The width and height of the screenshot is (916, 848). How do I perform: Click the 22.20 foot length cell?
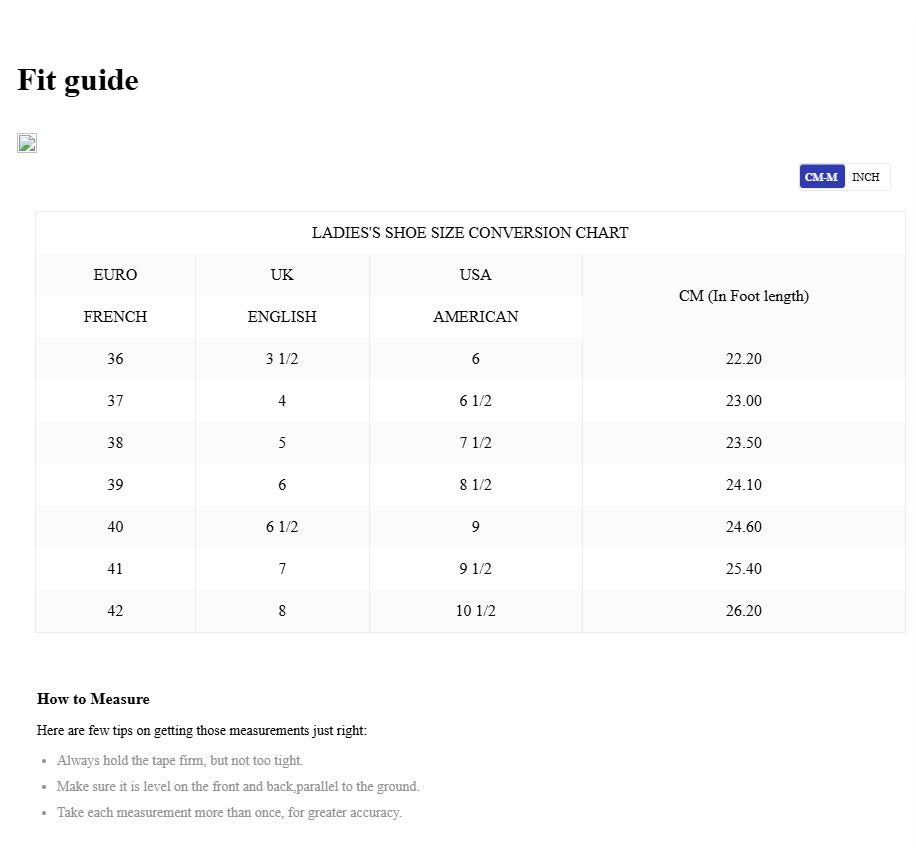(743, 359)
